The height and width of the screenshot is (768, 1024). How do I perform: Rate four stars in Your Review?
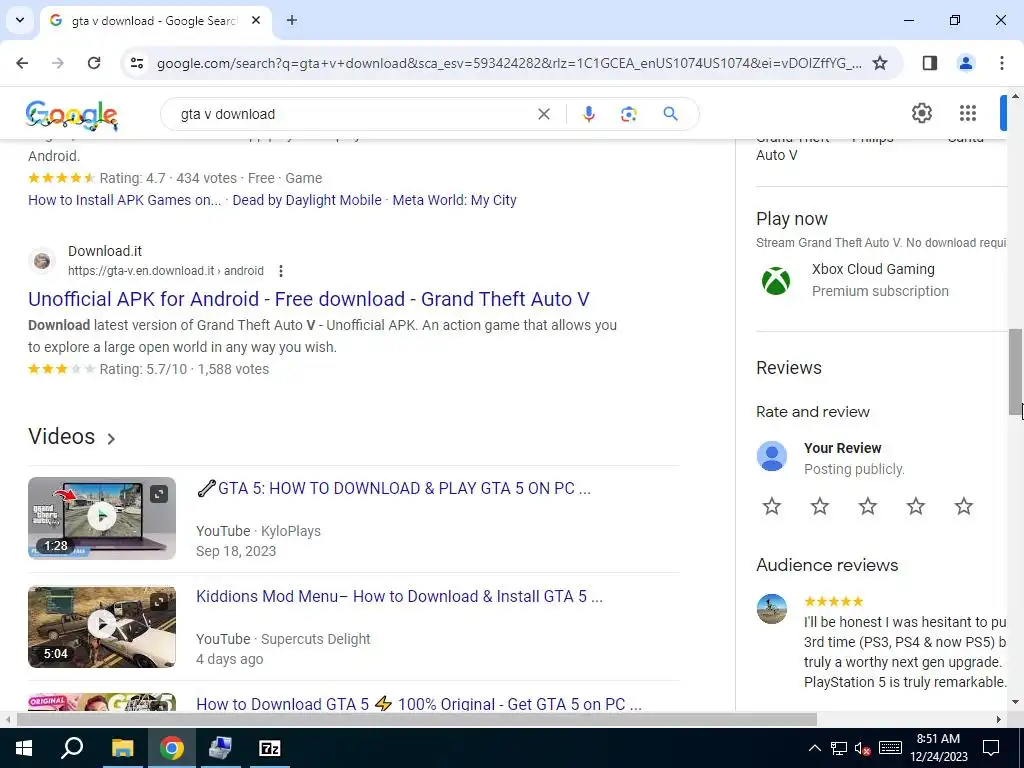916,506
